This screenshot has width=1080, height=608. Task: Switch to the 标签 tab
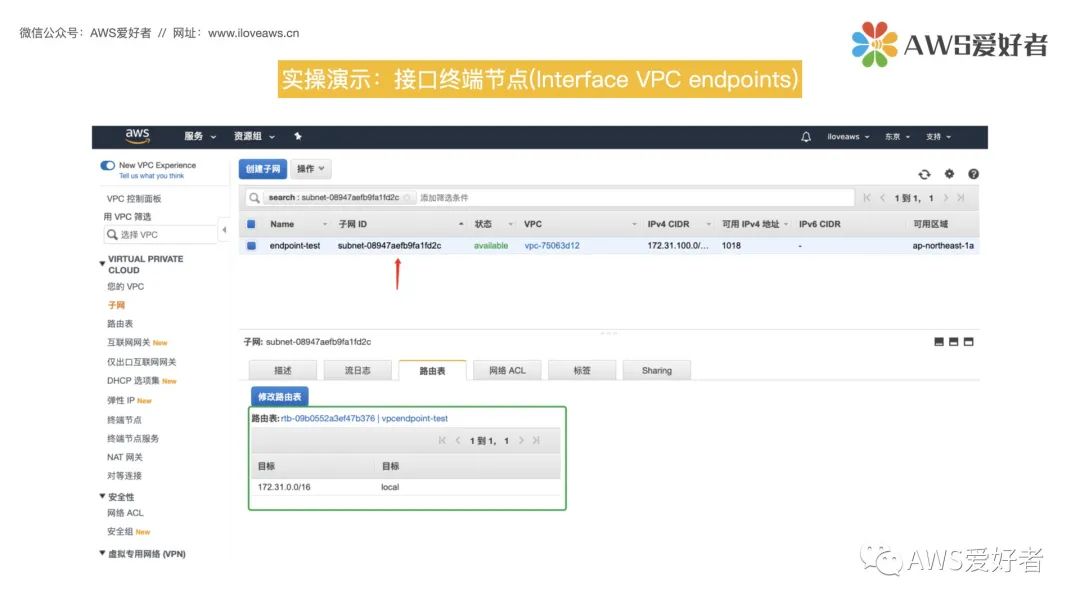pos(582,370)
